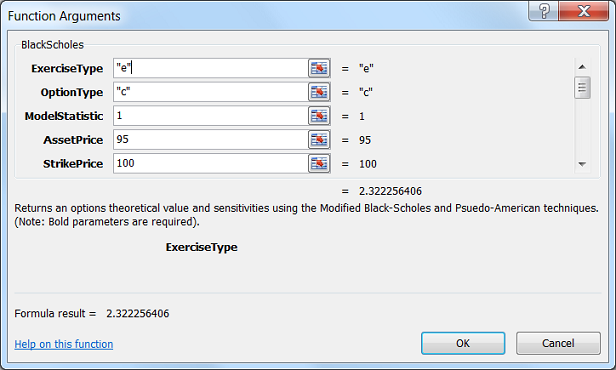Select the StrikePrice range picker icon
Image resolution: width=616 pixels, height=370 pixels.
tap(319, 163)
